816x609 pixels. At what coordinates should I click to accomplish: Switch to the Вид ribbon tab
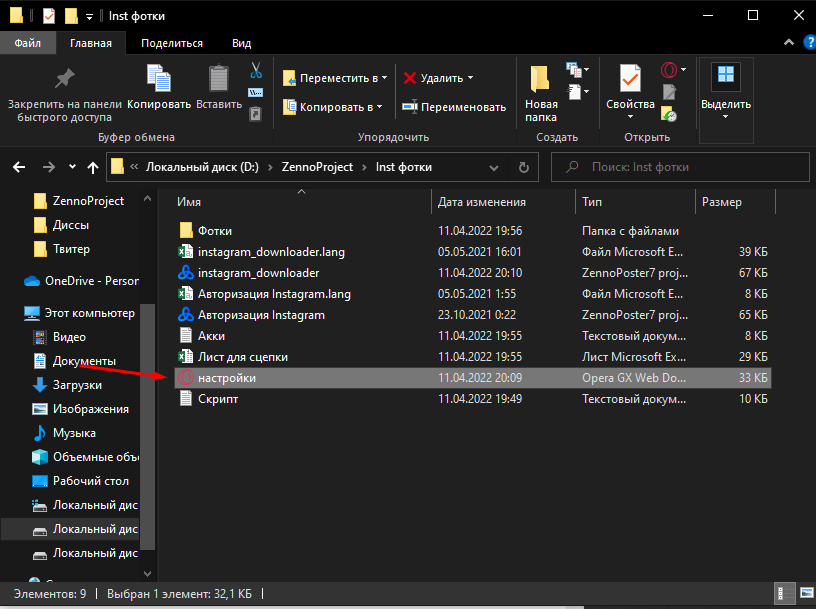(241, 43)
